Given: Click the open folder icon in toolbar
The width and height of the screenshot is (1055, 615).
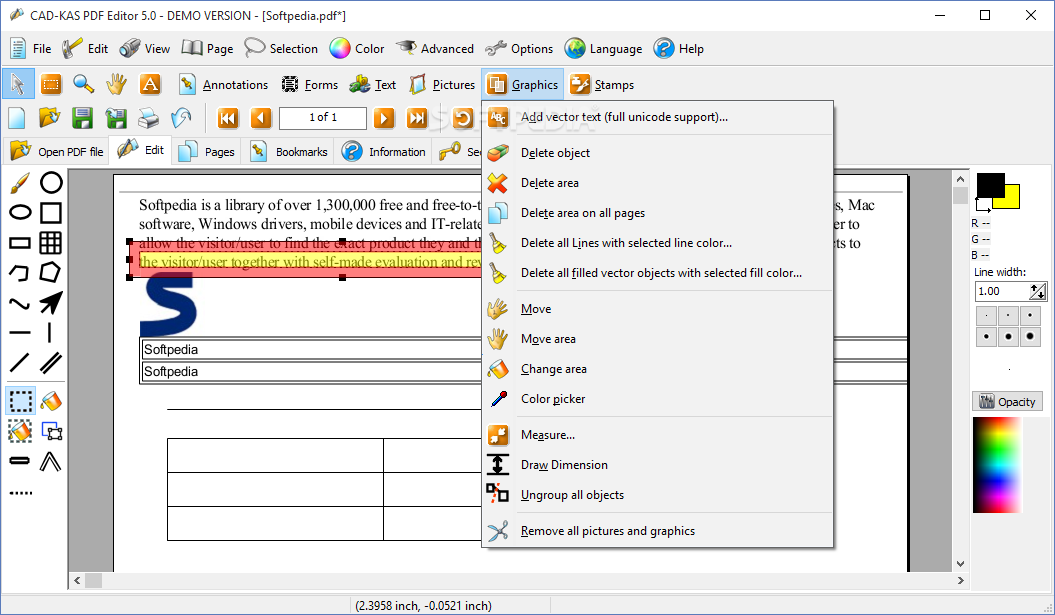Looking at the screenshot, I should click(49, 118).
